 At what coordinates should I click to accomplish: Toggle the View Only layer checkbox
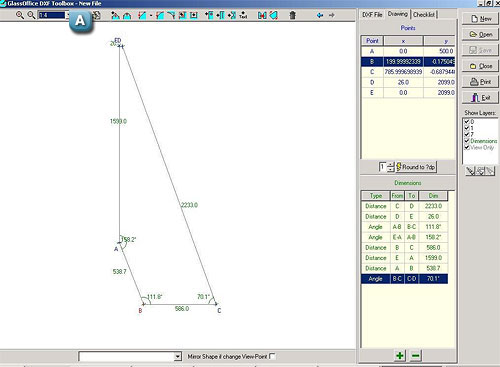coord(467,147)
